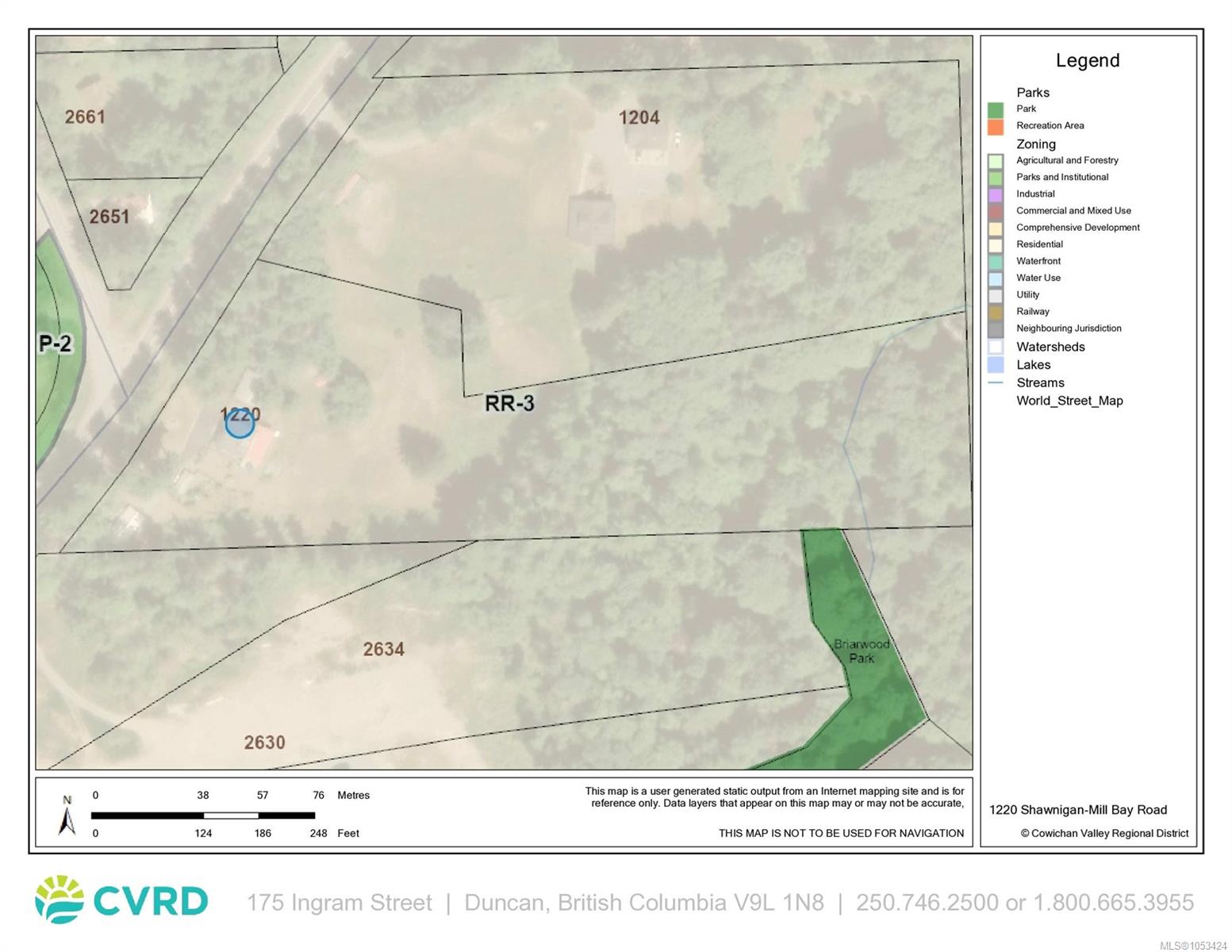This screenshot has width=1232, height=952.
Task: Select the Park green legend swatch
Action: (996, 109)
